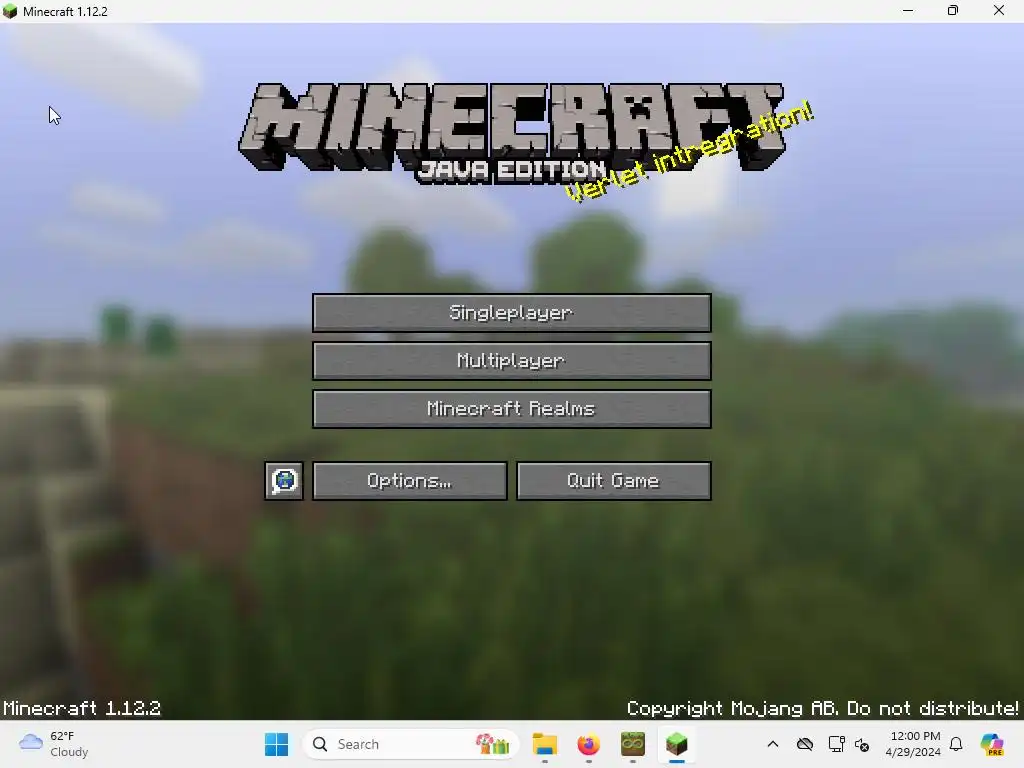
Task: Open the Options… settings button
Action: click(409, 481)
